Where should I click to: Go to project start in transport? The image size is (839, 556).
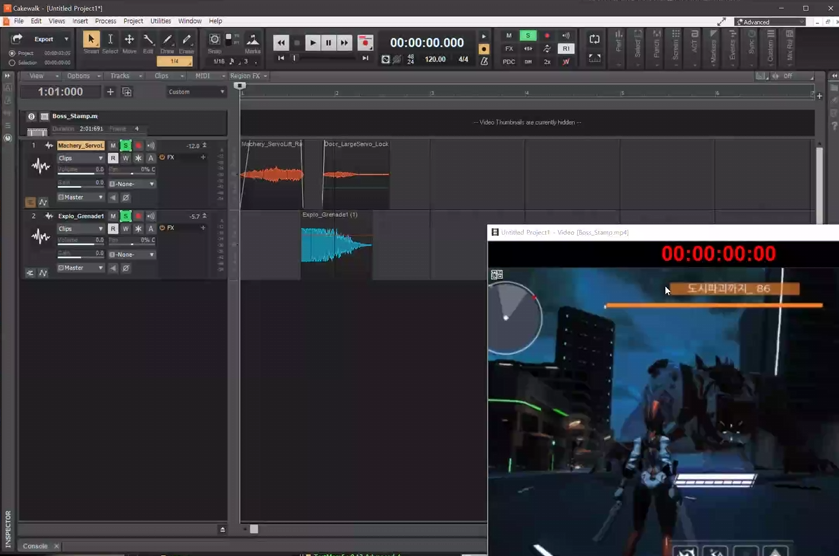pos(281,58)
